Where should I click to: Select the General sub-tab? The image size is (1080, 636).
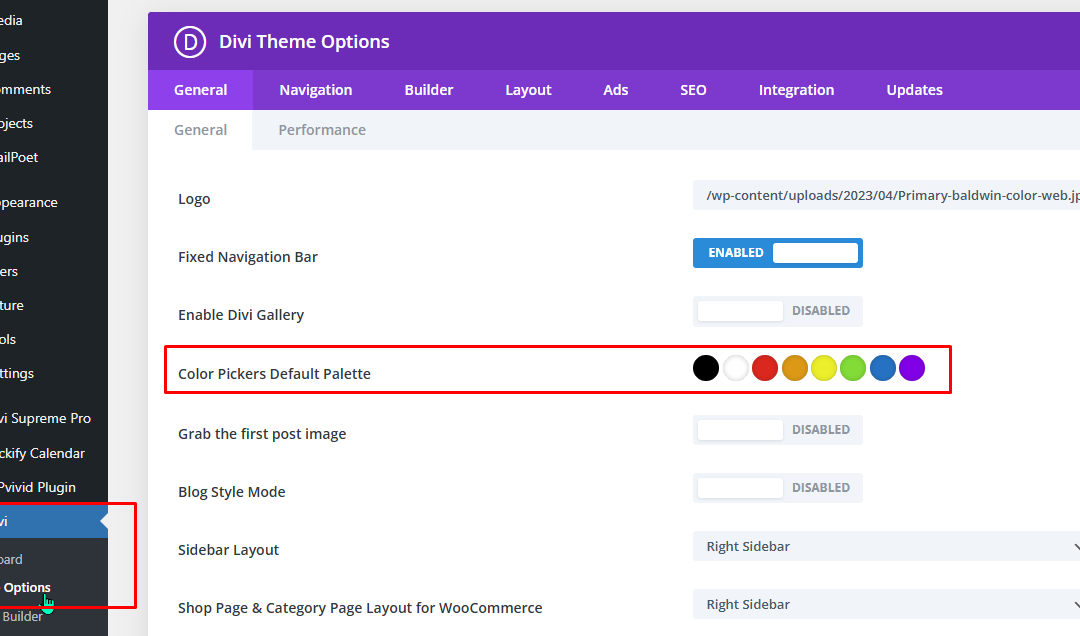tap(200, 130)
